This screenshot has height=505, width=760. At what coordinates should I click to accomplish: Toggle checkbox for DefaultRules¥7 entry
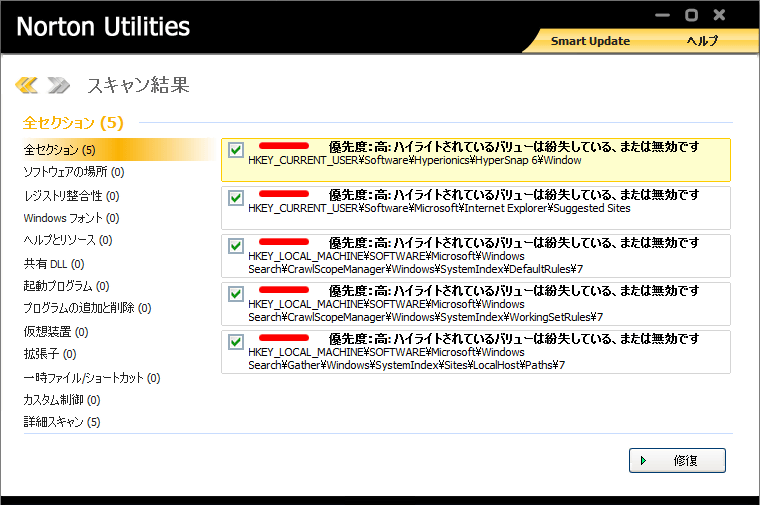[x=236, y=246]
